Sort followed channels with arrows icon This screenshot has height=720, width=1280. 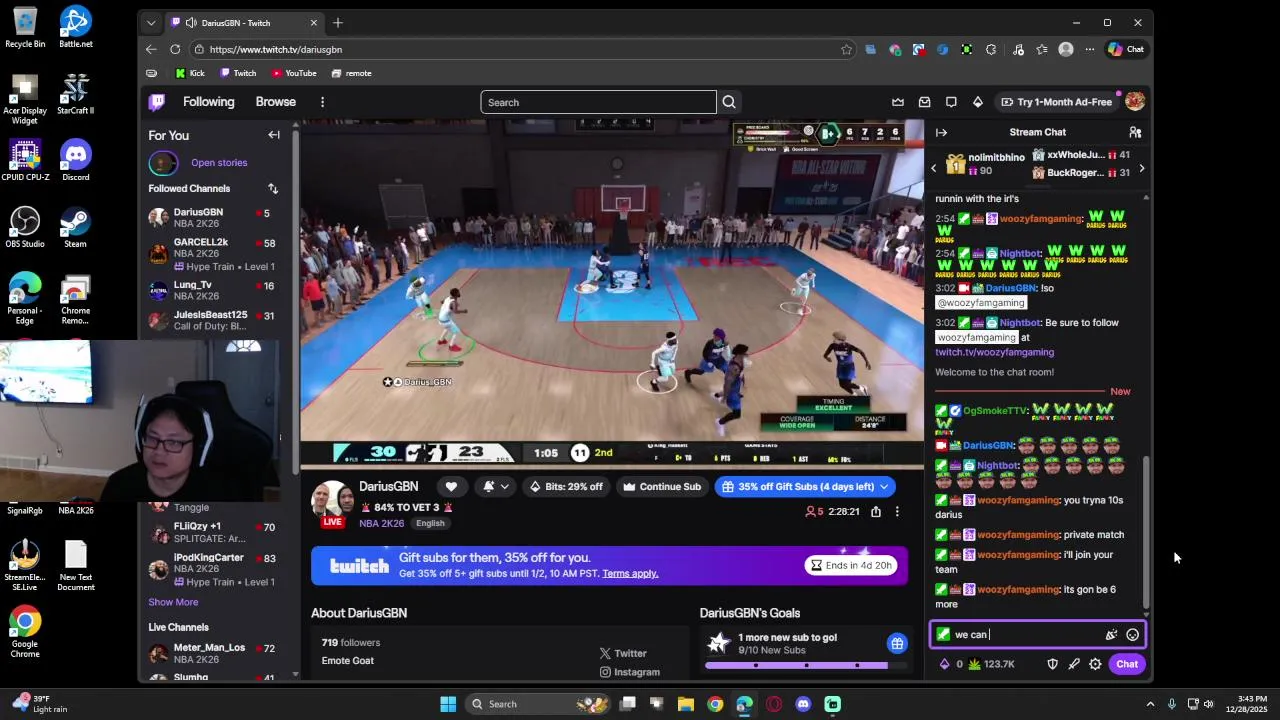[272, 188]
